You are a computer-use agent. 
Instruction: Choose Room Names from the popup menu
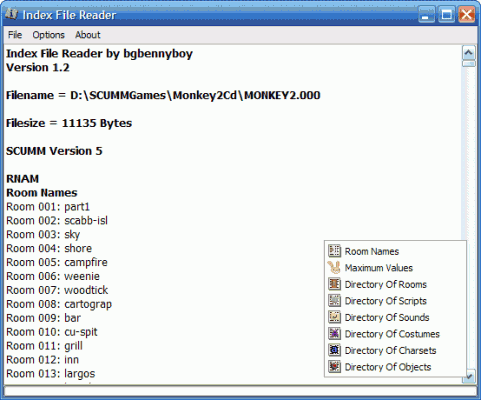click(x=395, y=251)
